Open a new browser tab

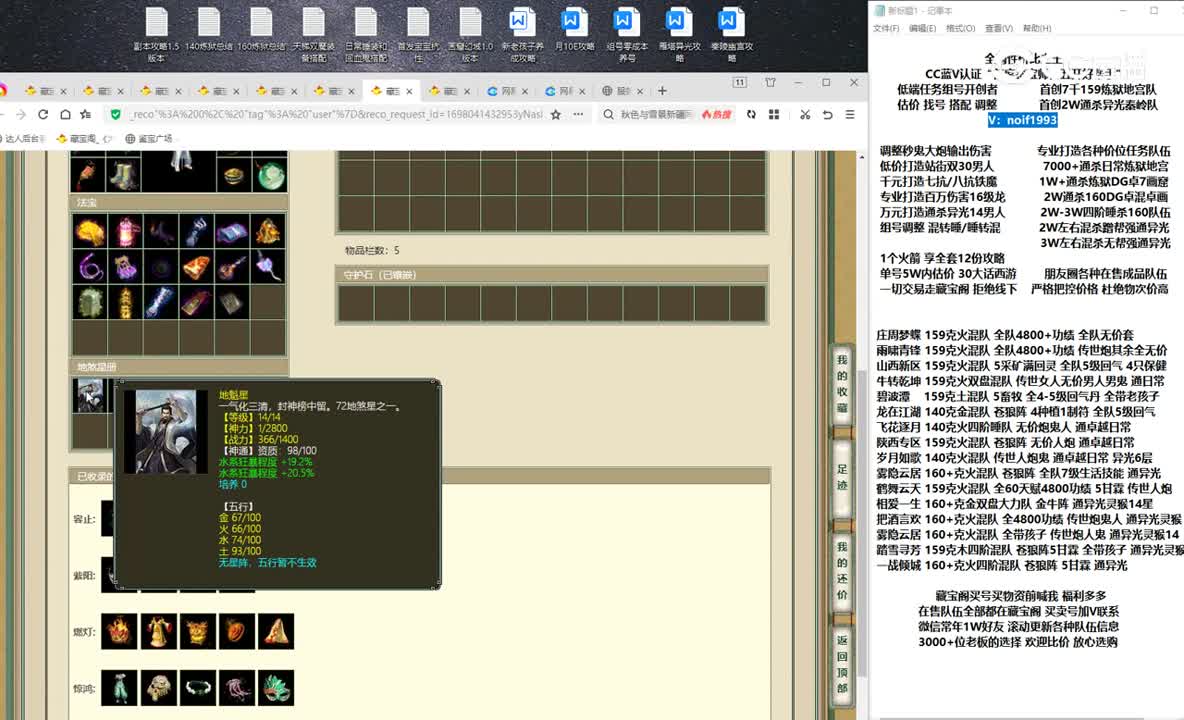[662, 91]
